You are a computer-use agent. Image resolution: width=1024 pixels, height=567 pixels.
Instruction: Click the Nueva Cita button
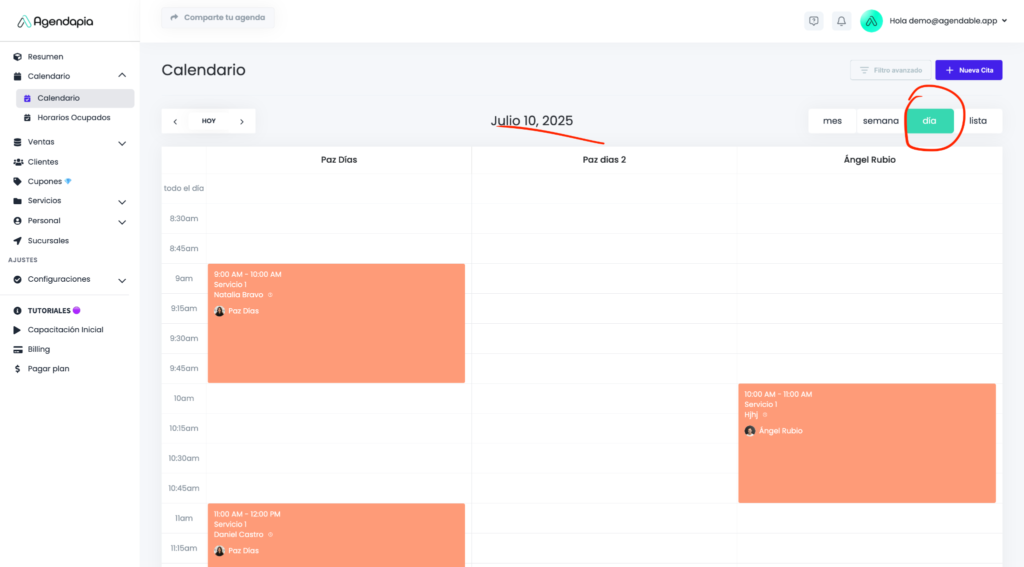click(968, 70)
